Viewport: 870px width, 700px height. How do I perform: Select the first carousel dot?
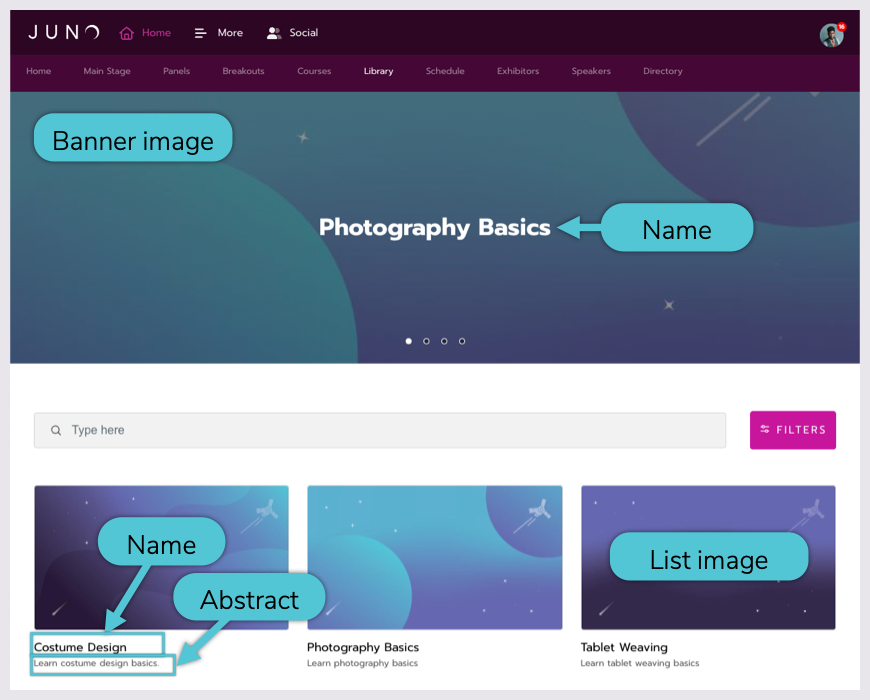pyautogui.click(x=408, y=341)
